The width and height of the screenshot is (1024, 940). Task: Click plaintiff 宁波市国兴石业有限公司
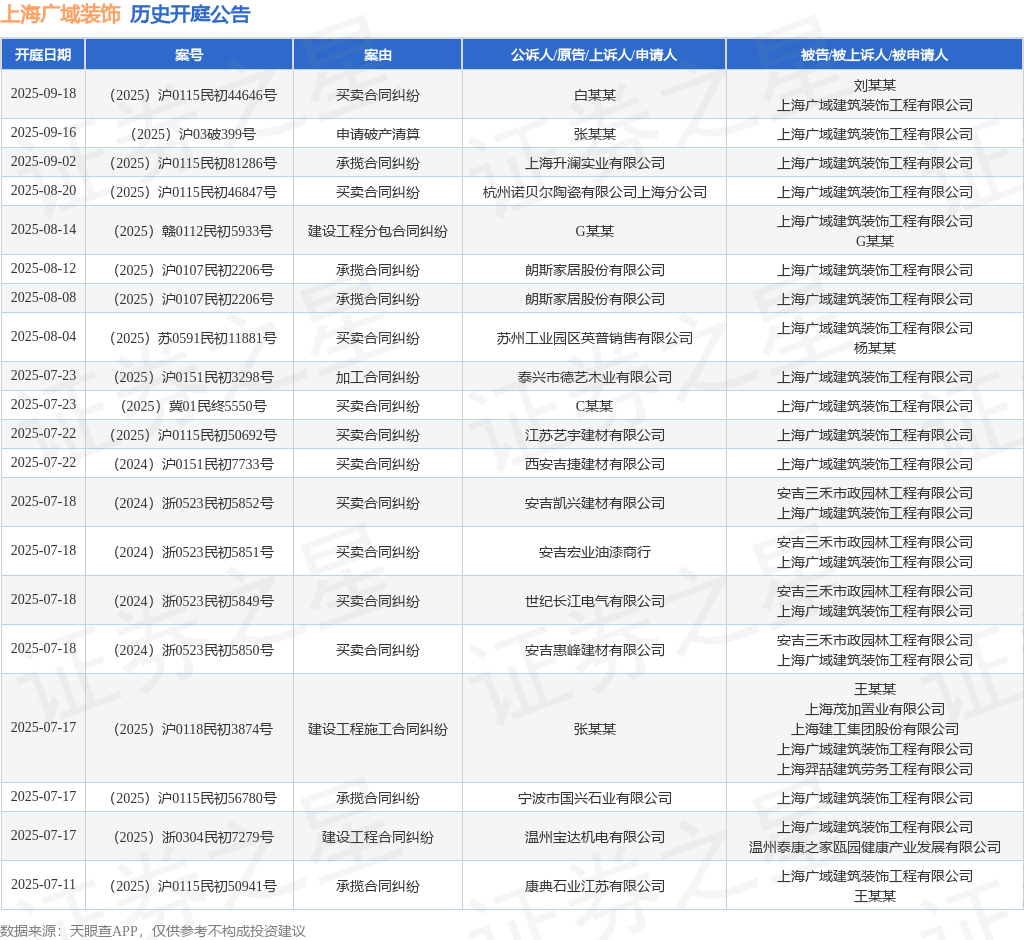coord(594,799)
